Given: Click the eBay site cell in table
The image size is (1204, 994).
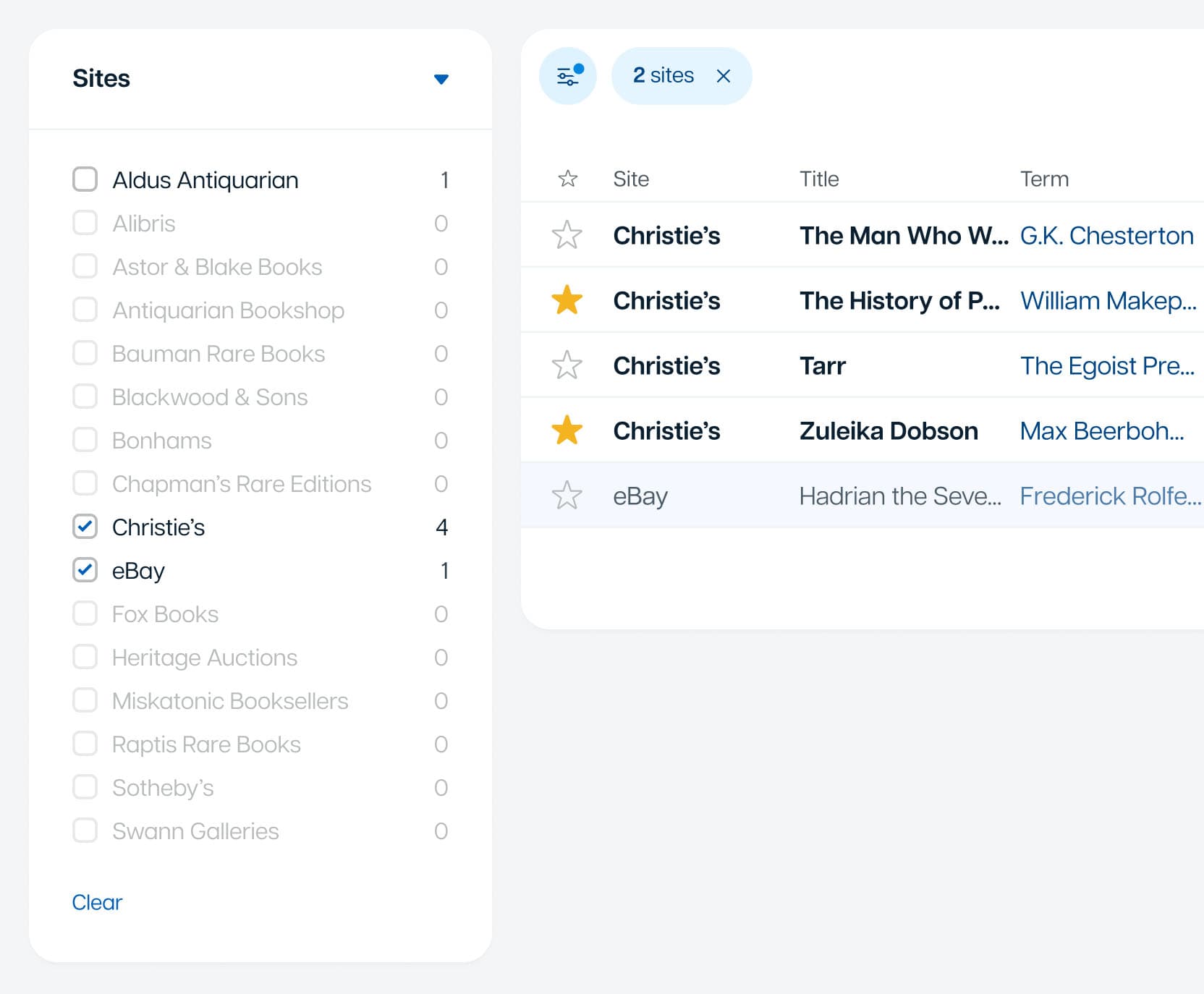Looking at the screenshot, I should click(x=640, y=496).
